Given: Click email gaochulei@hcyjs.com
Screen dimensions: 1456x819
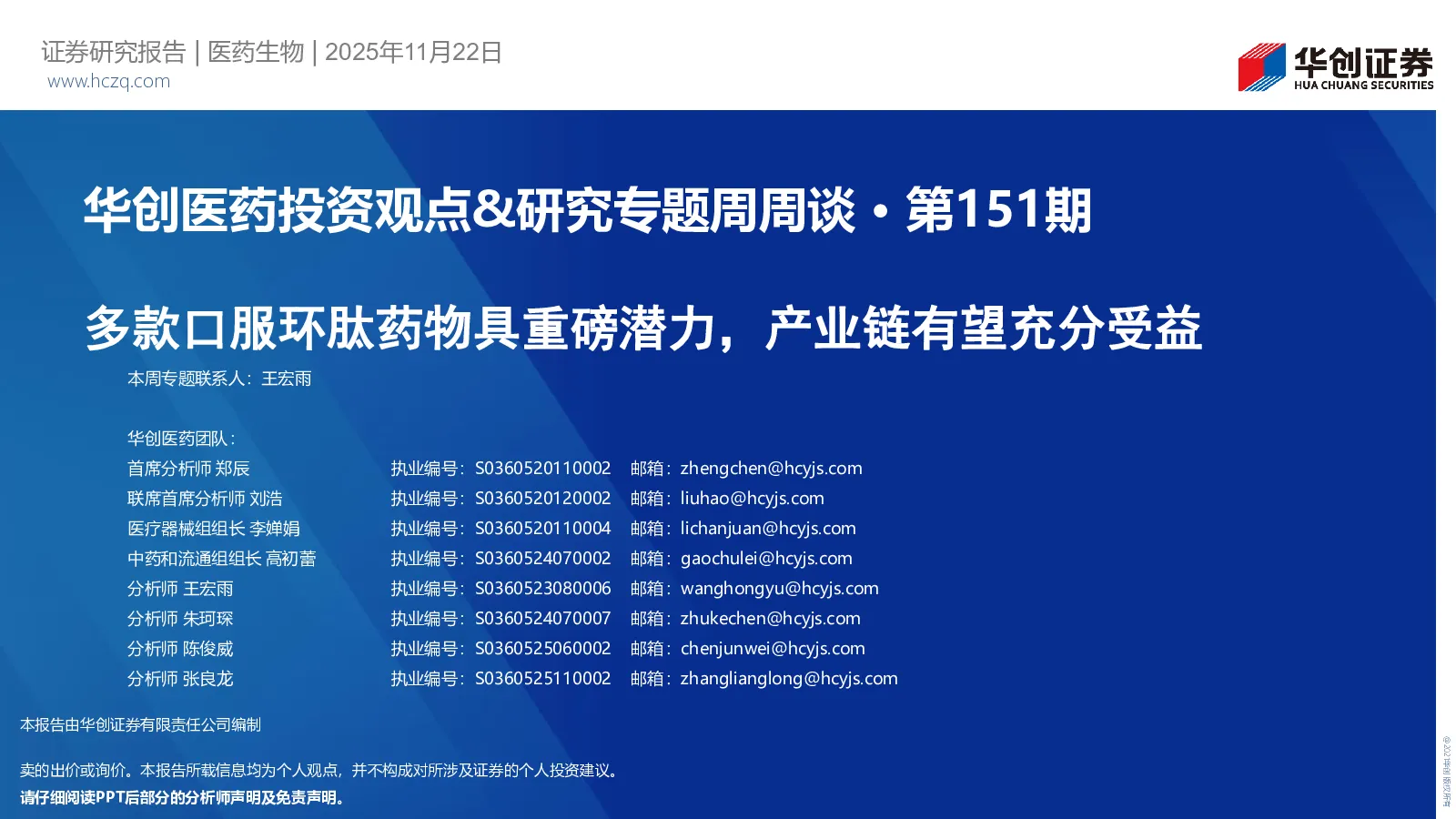Looking at the screenshot, I should coord(766,558).
